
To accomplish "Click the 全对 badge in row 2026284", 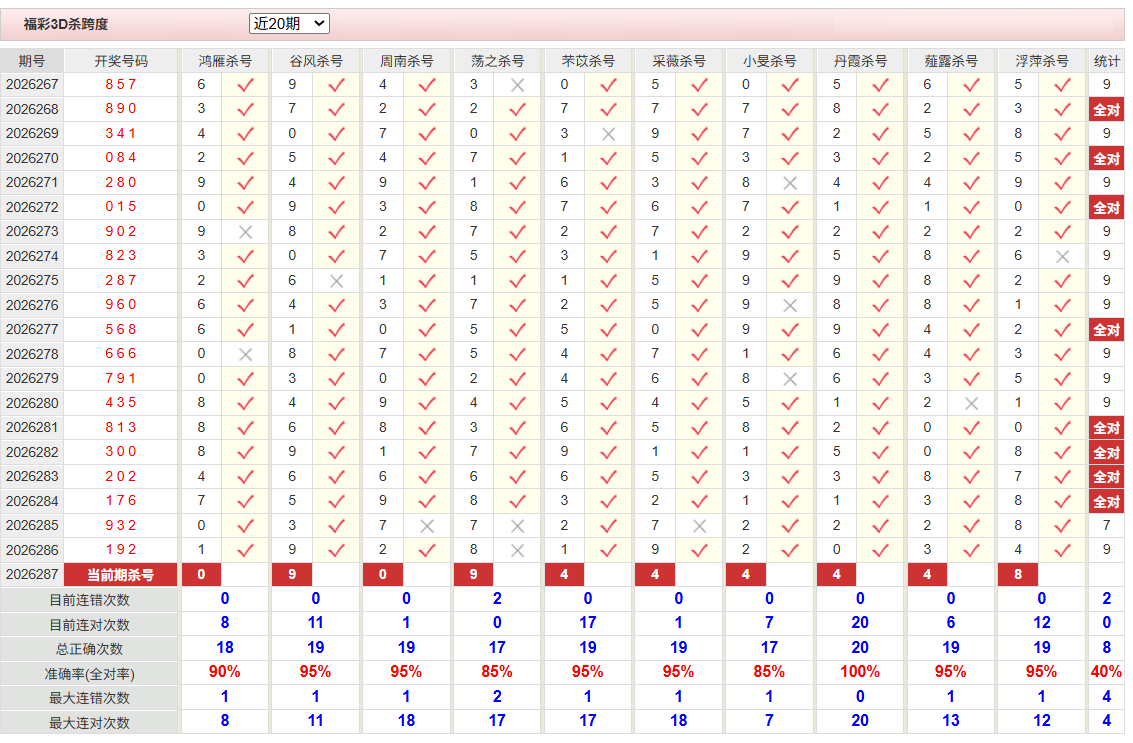I will click(1106, 502).
